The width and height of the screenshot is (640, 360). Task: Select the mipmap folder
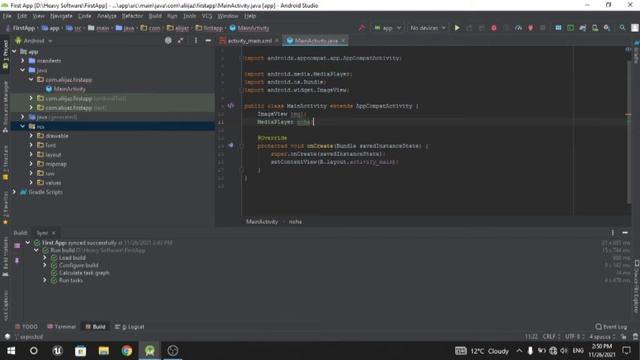56,164
